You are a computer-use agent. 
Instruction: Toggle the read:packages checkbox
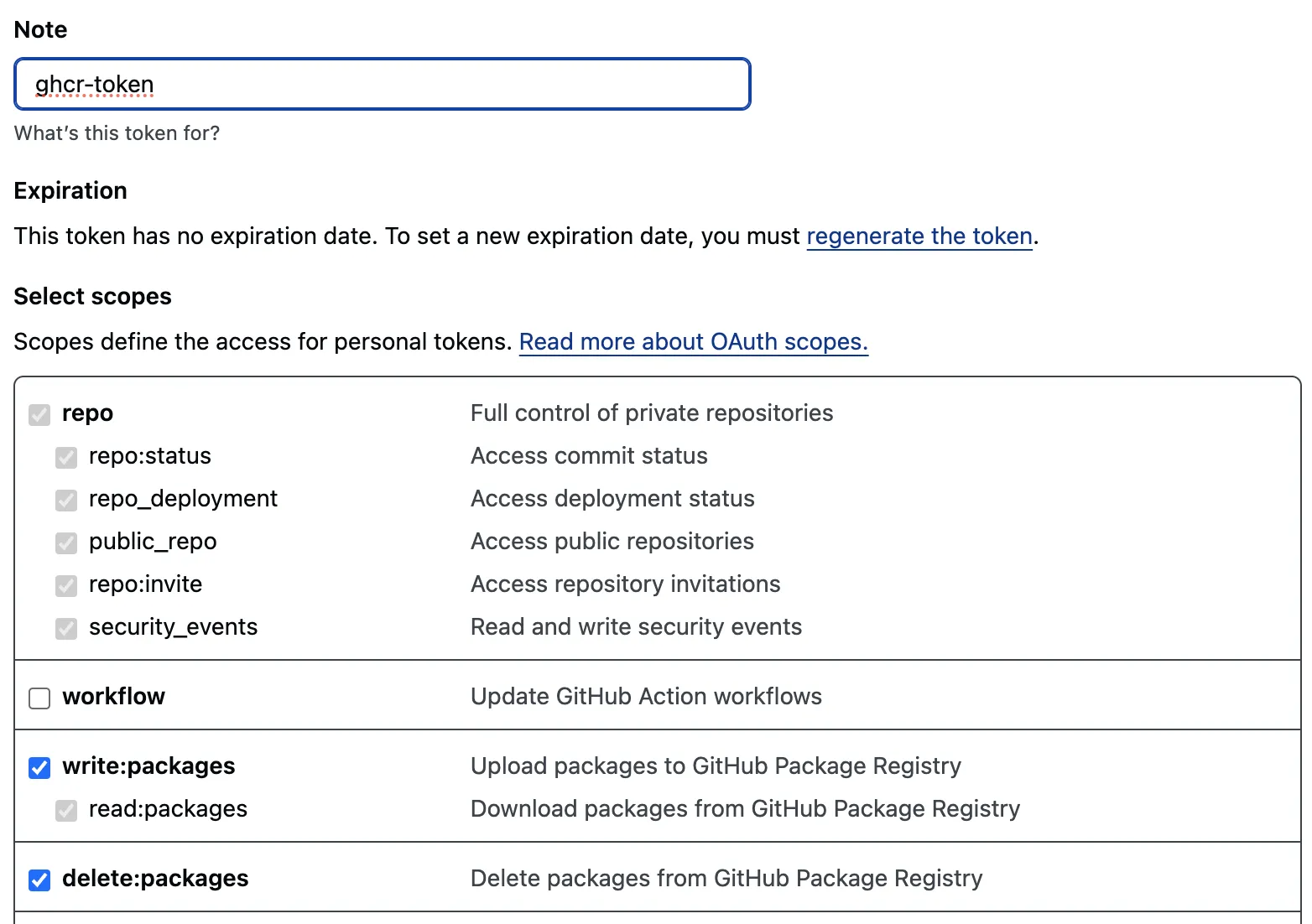pos(66,810)
